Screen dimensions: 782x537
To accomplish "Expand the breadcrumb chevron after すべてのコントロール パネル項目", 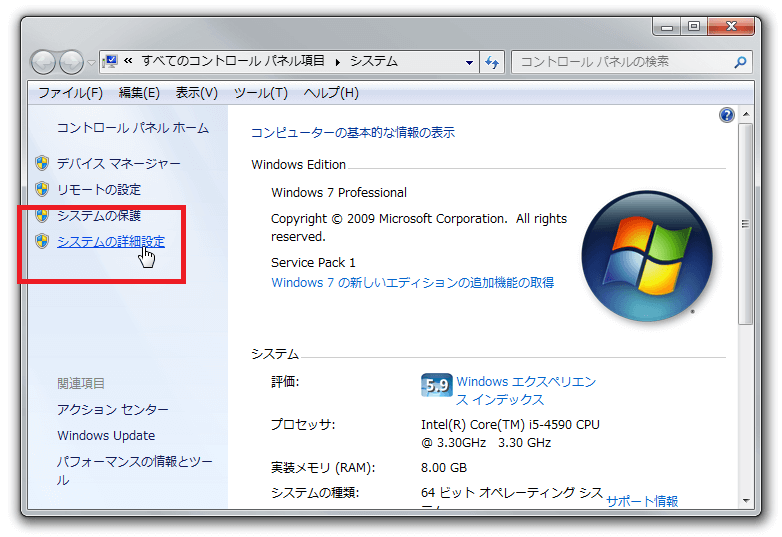I will click(x=338, y=62).
